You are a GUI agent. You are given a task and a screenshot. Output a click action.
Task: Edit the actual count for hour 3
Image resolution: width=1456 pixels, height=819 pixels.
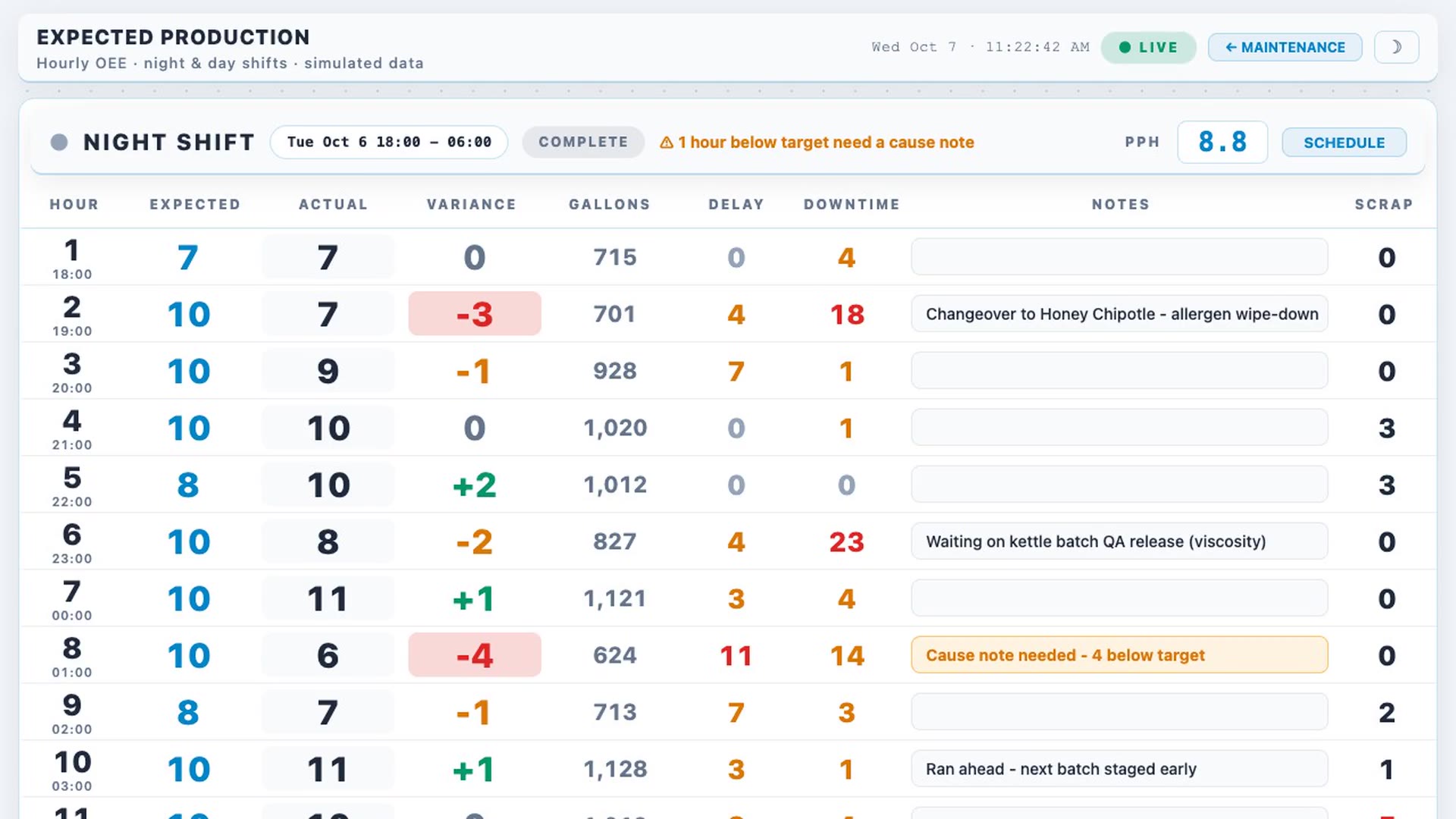328,371
